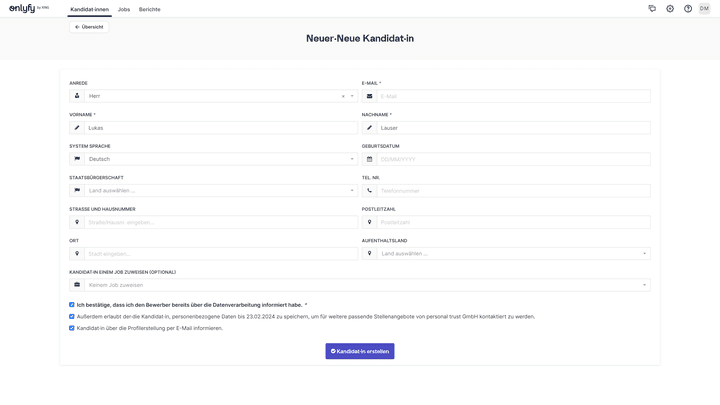Uncheck the Datenverarbeitung confirmation checkbox
This screenshot has width=720, height=405.
pyautogui.click(x=72, y=304)
